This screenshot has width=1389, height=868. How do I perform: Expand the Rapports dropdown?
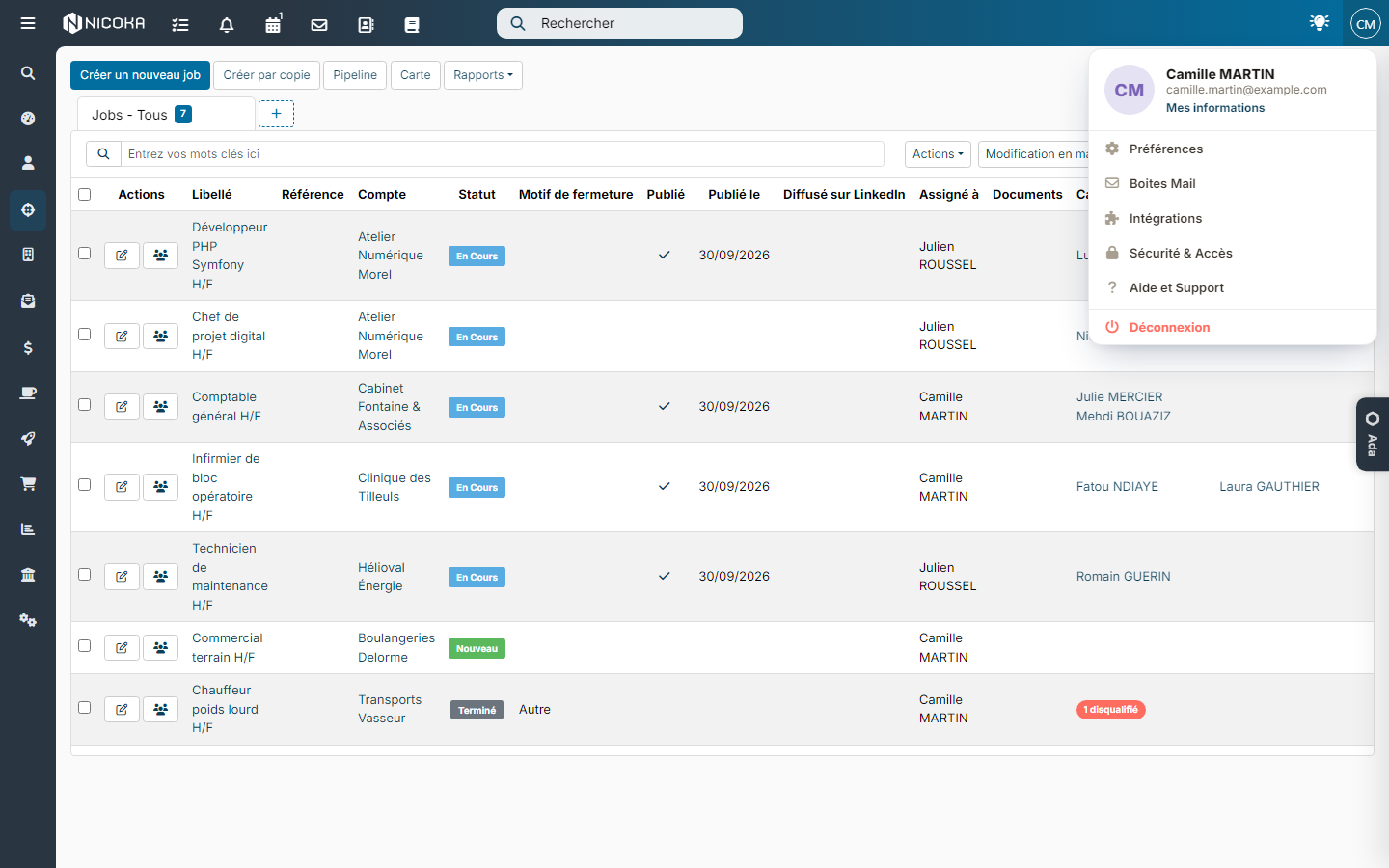[x=483, y=75]
